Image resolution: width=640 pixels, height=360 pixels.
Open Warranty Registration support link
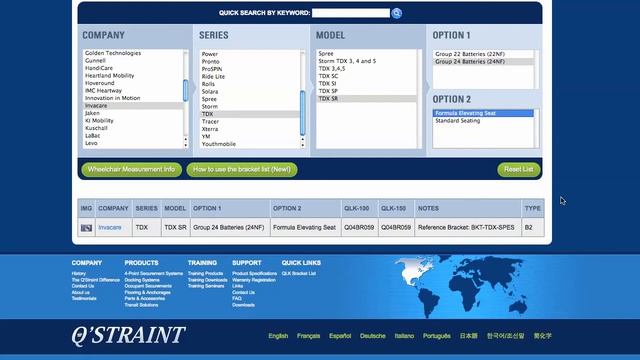[x=254, y=280]
